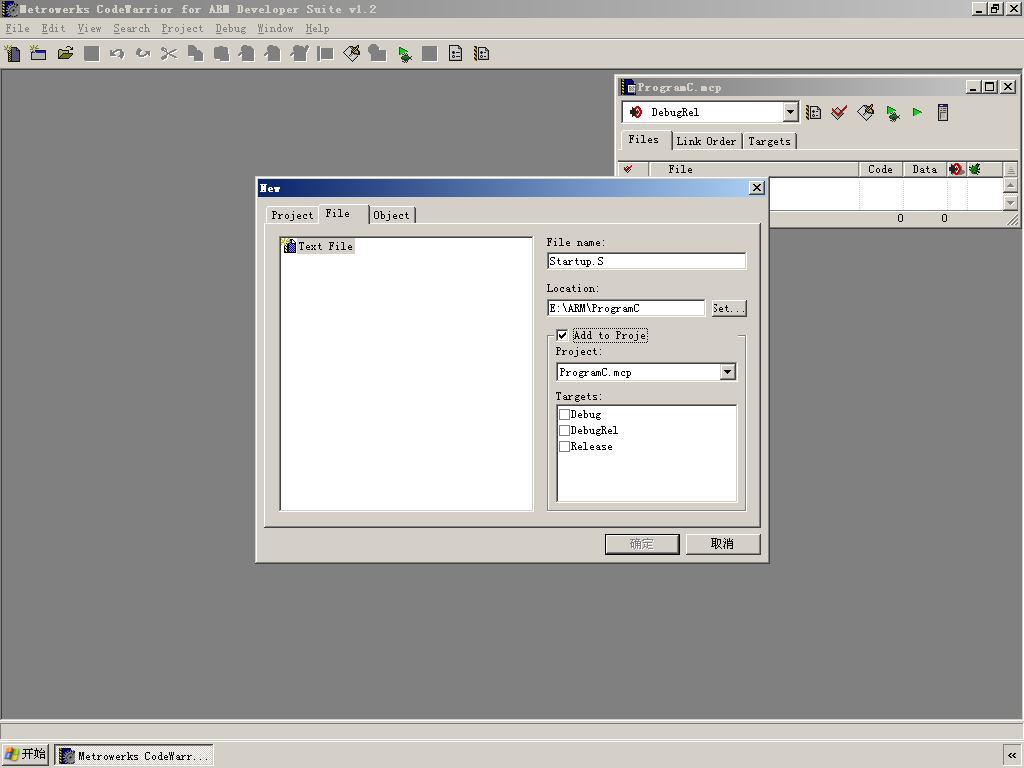This screenshot has height=768, width=1024.
Task: Select the Text File list item
Action: 318,246
